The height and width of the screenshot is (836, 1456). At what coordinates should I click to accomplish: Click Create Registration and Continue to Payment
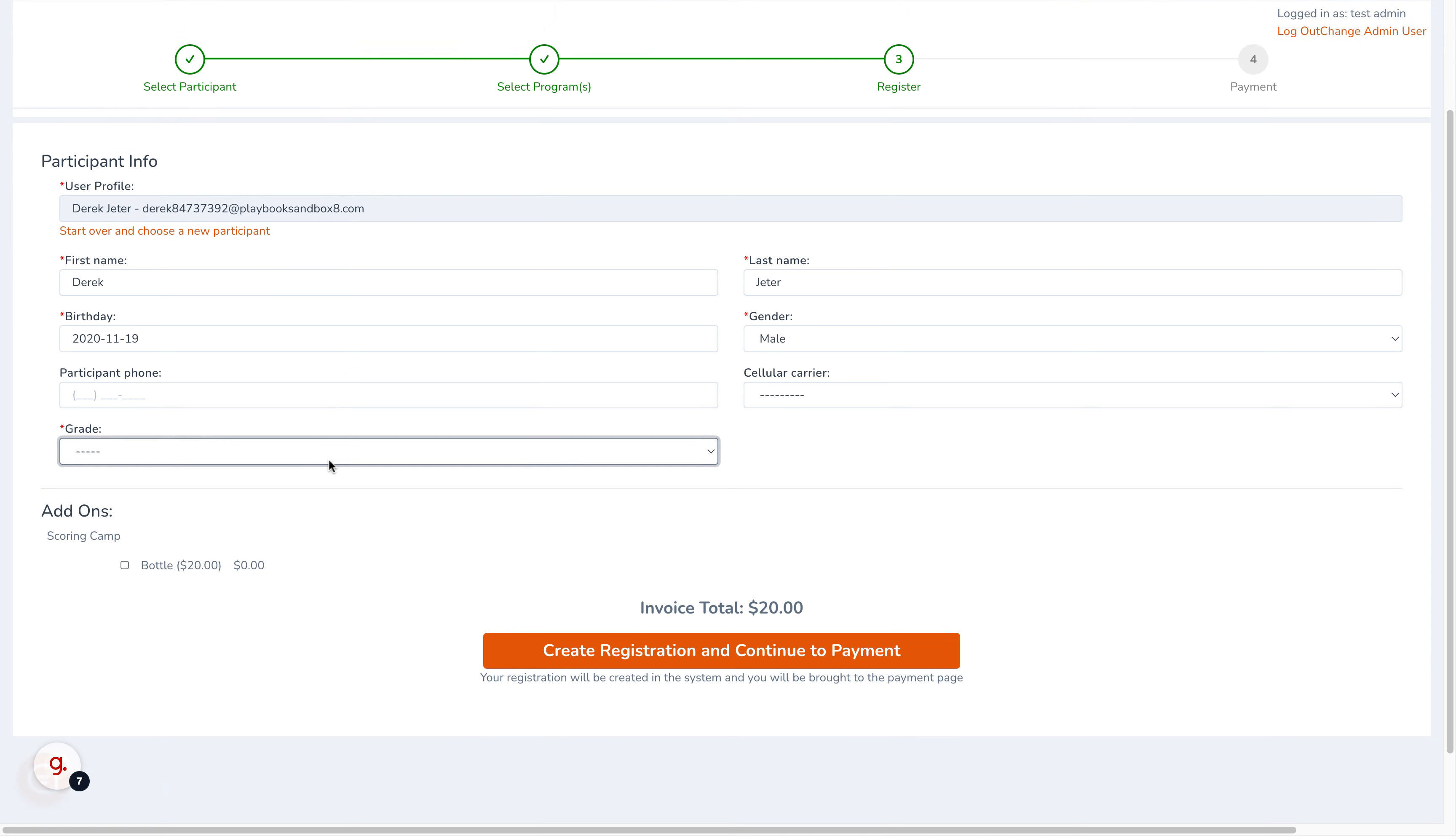[x=721, y=650]
